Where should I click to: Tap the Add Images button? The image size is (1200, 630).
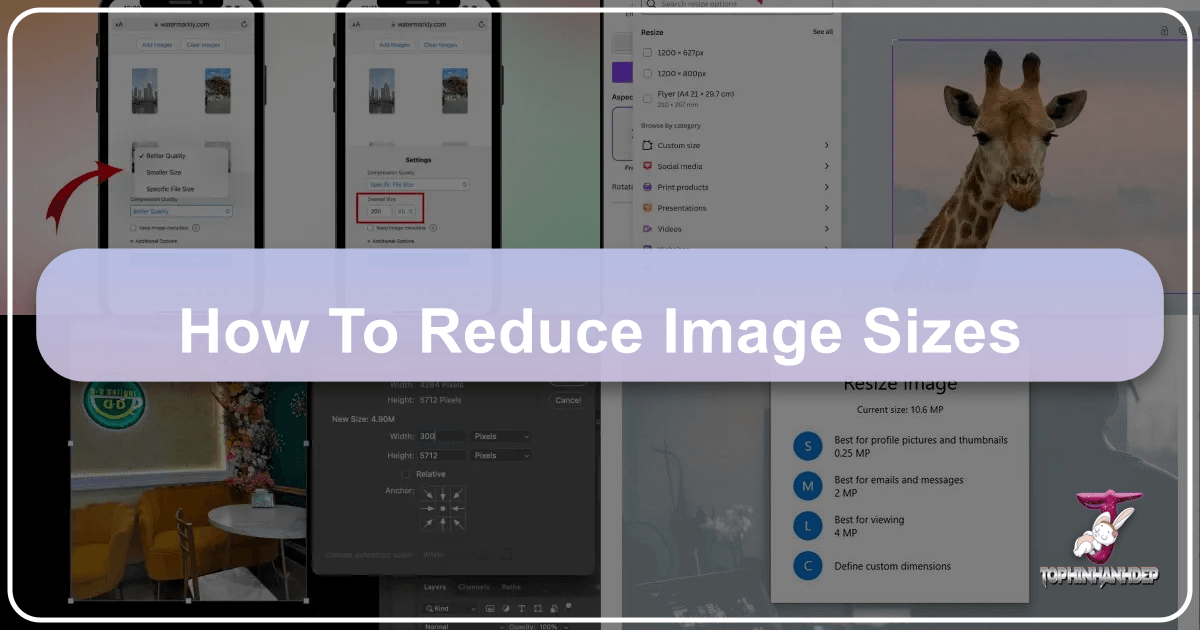click(x=156, y=44)
